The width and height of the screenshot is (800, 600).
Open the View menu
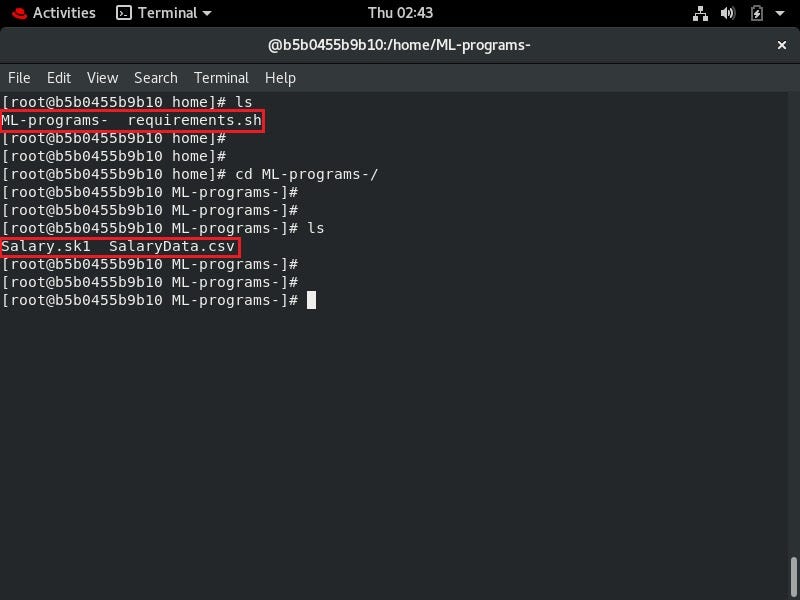[x=103, y=78]
